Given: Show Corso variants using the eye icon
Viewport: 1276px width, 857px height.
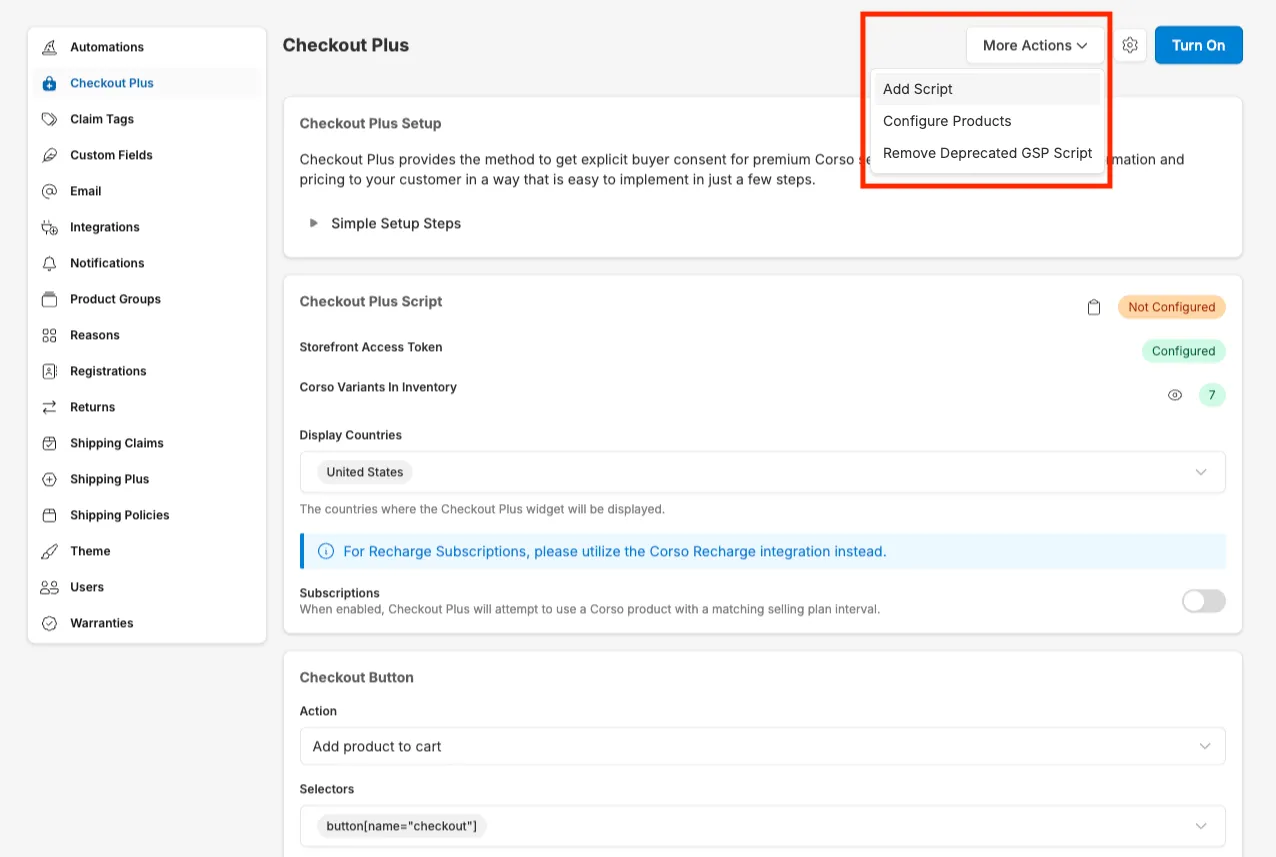Looking at the screenshot, I should click(x=1175, y=395).
